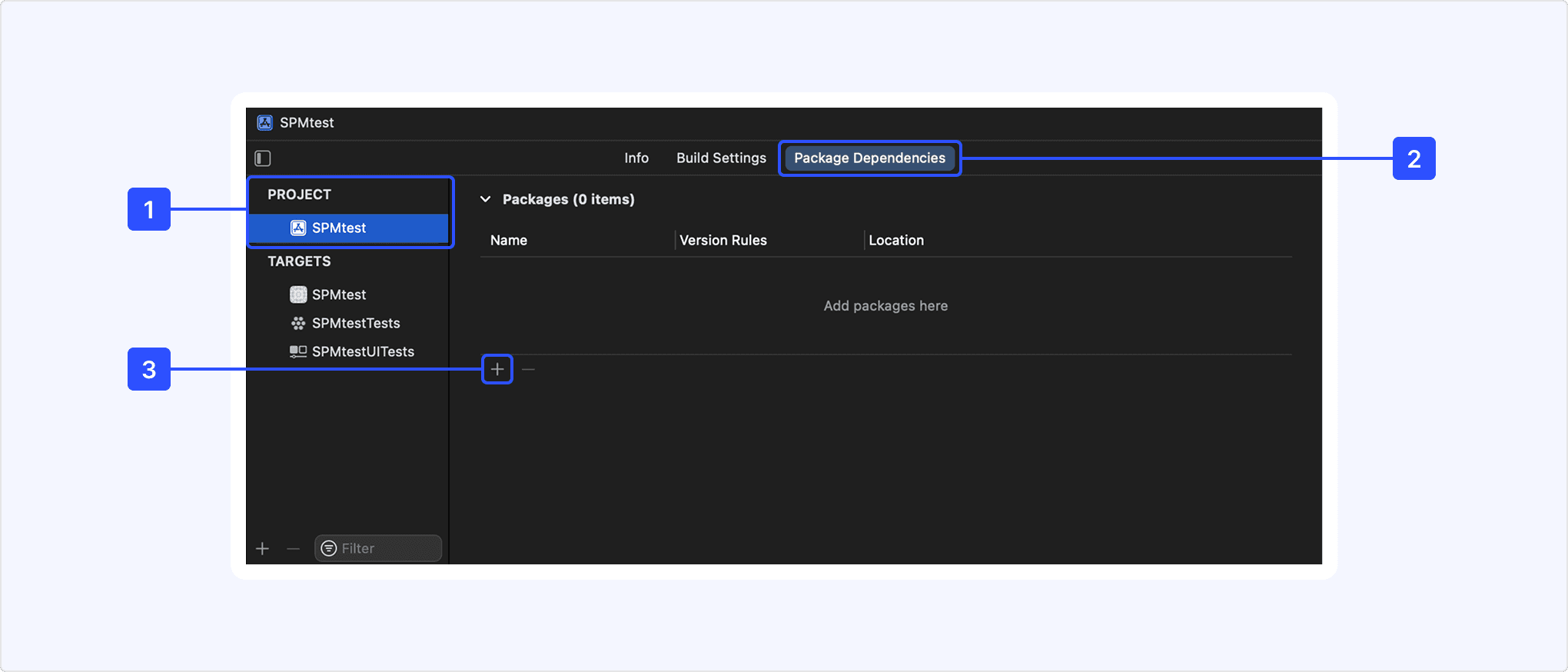Viewport: 1568px width, 672px height.
Task: Click the Location column header
Action: [x=896, y=241]
